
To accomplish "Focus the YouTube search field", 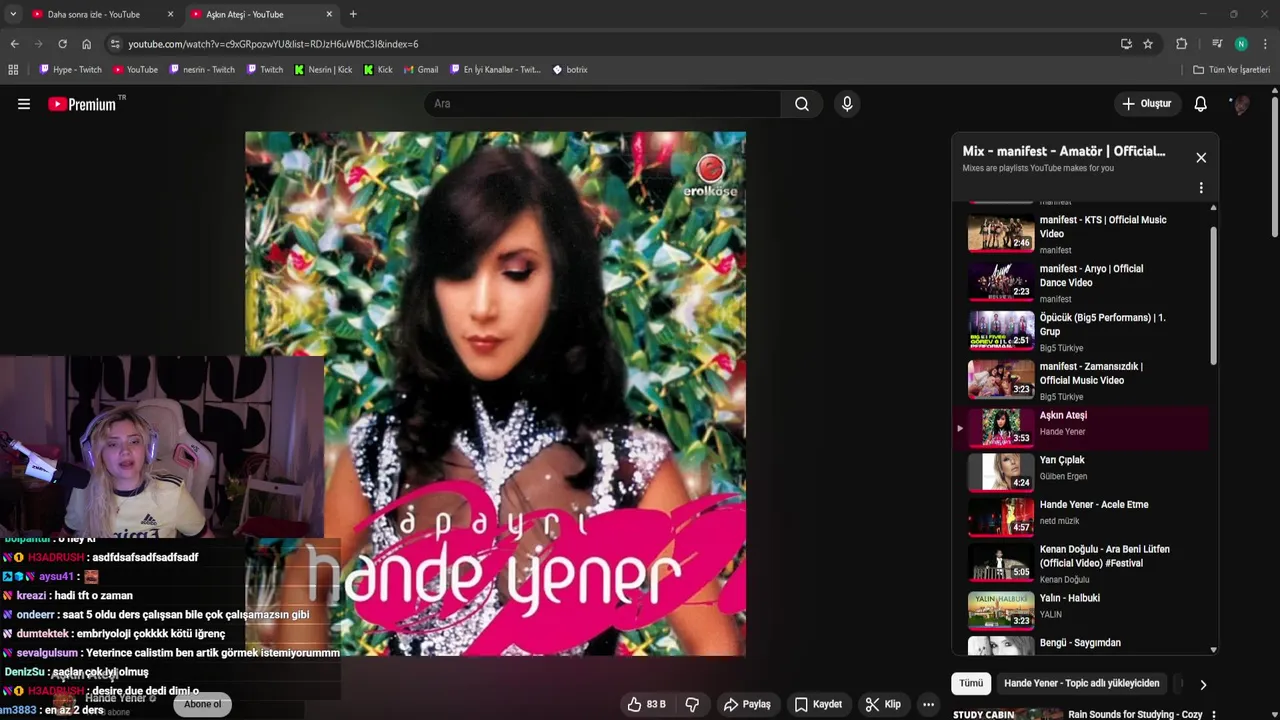I will (x=603, y=104).
